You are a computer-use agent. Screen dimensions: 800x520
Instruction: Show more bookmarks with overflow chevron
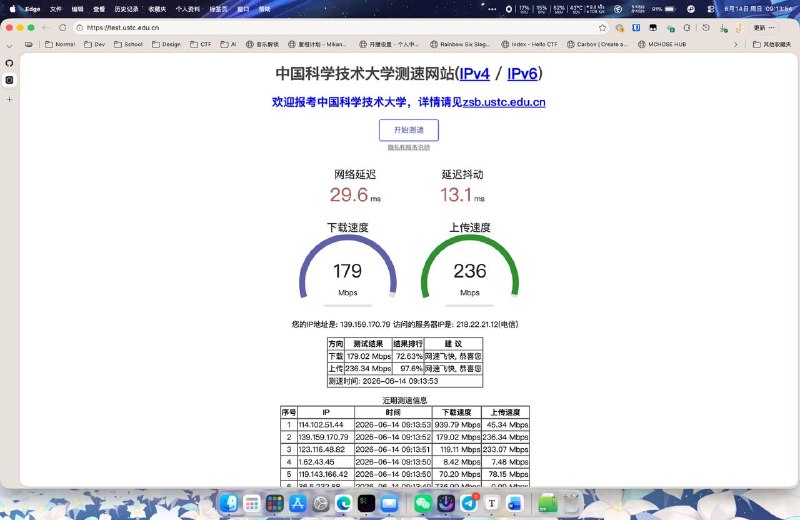coord(735,44)
